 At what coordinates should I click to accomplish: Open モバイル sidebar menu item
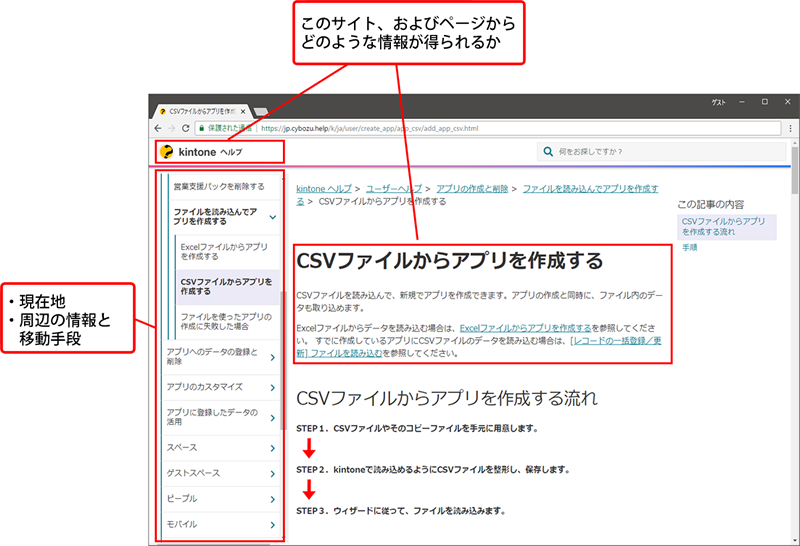point(182,524)
